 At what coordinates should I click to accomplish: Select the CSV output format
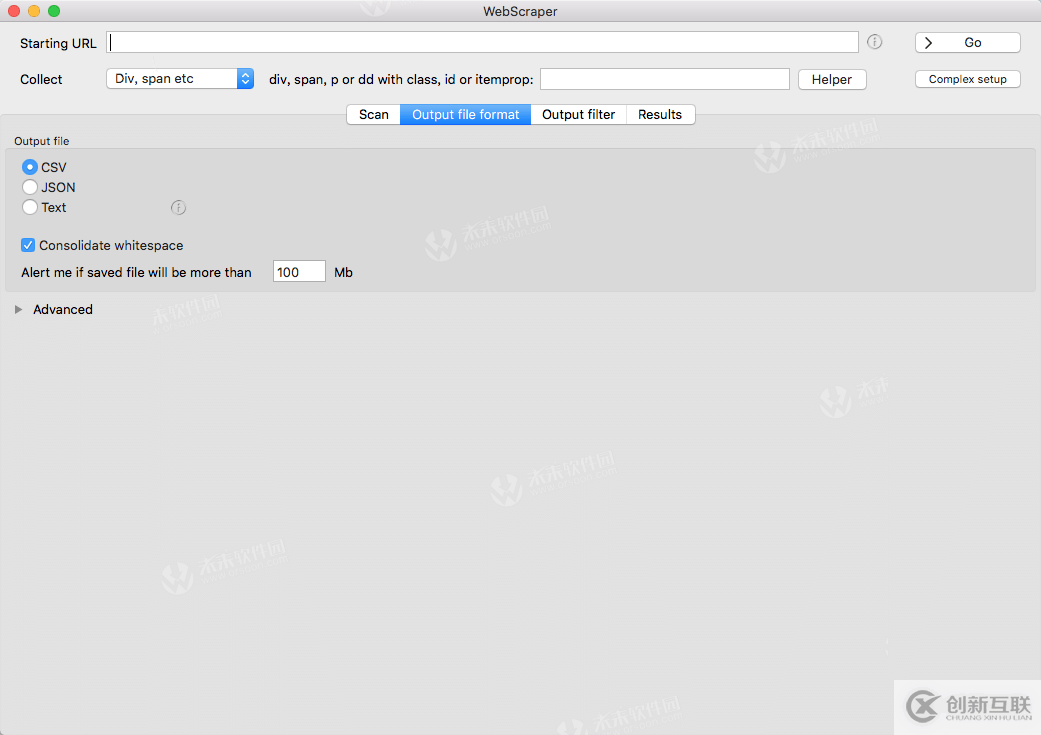pyautogui.click(x=30, y=167)
